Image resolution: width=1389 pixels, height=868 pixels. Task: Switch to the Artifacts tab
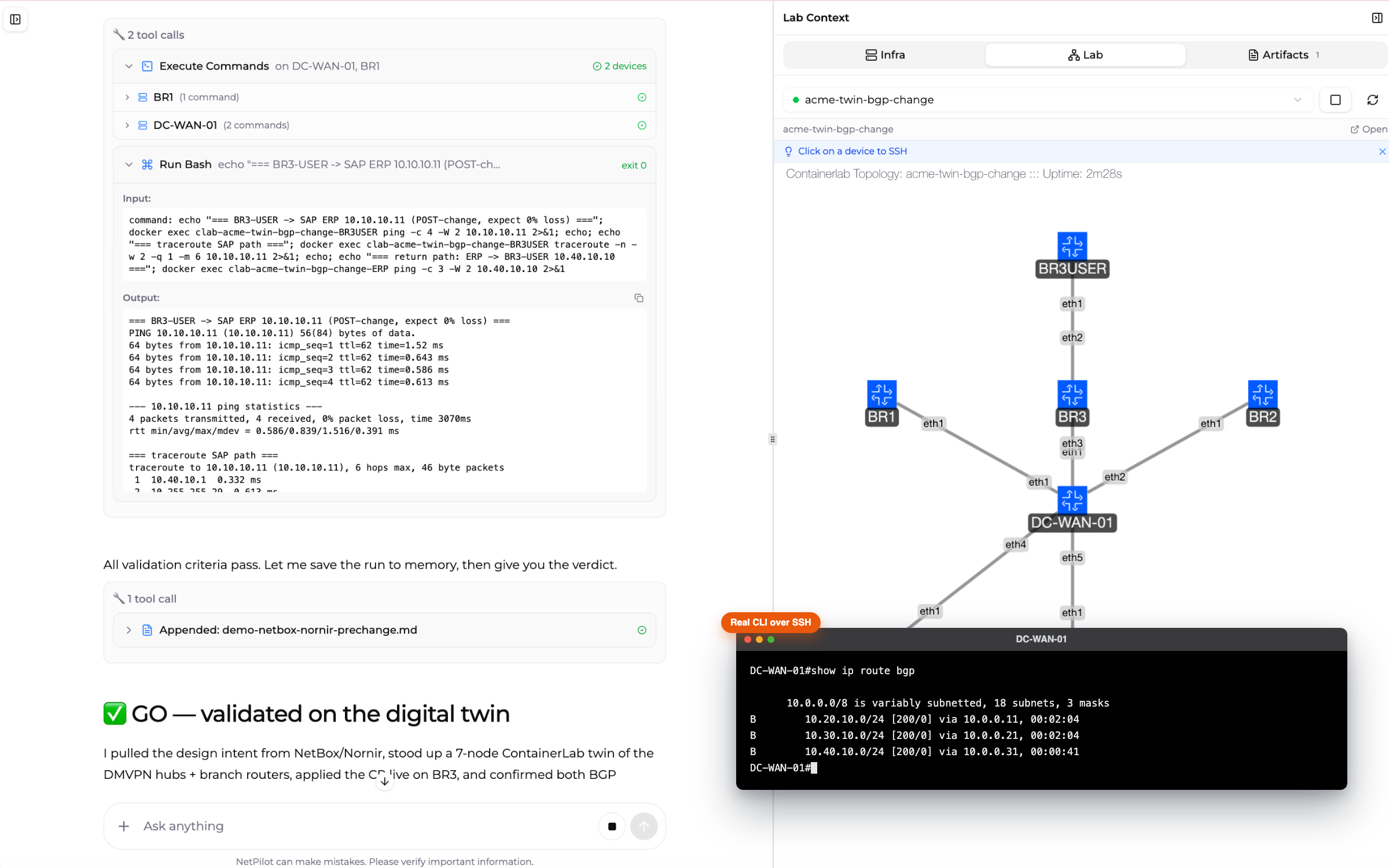(1284, 55)
